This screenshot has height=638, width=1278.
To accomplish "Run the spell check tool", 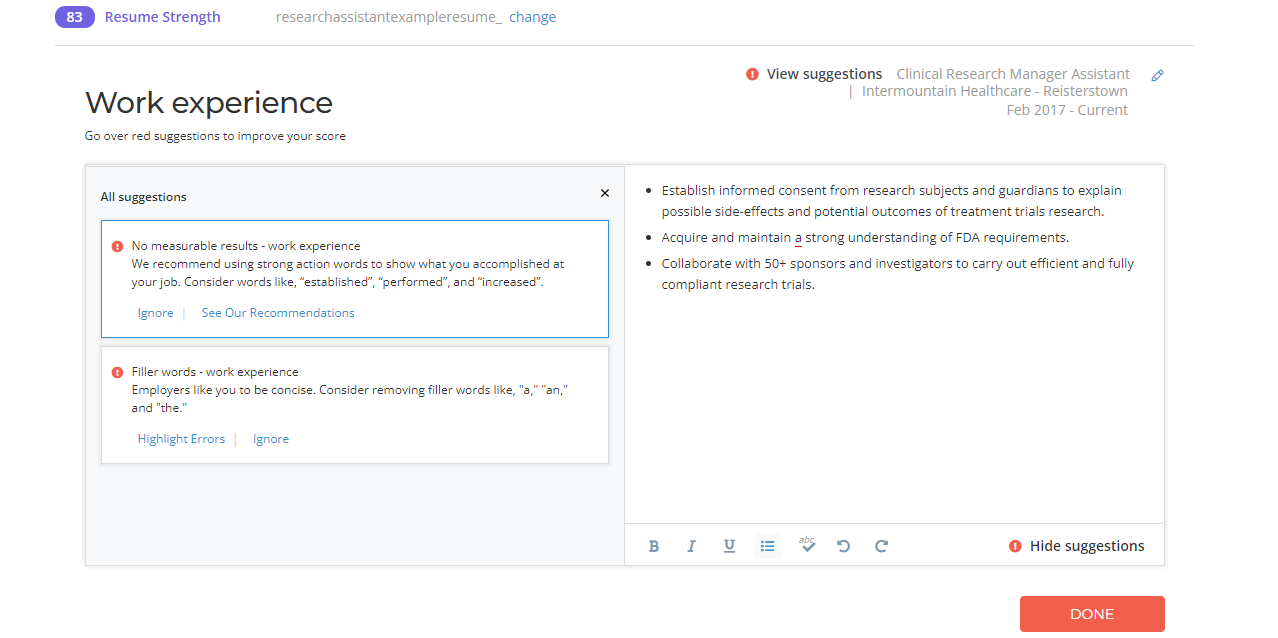I will pos(807,544).
